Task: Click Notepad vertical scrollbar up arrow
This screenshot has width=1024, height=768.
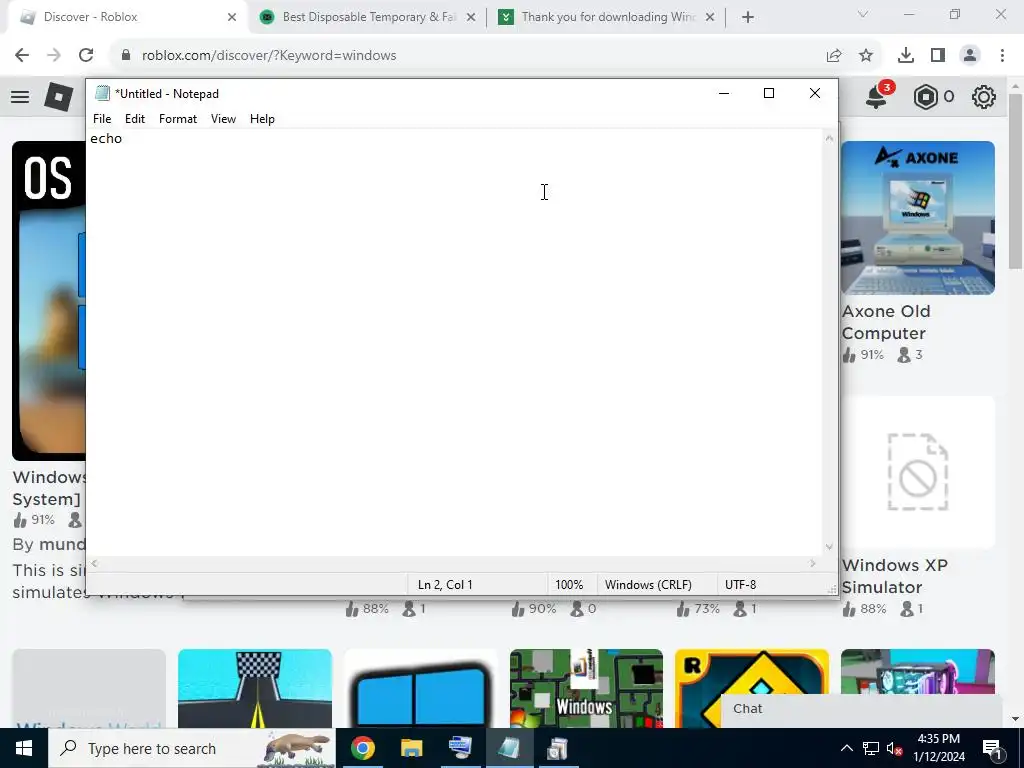Action: click(x=829, y=138)
